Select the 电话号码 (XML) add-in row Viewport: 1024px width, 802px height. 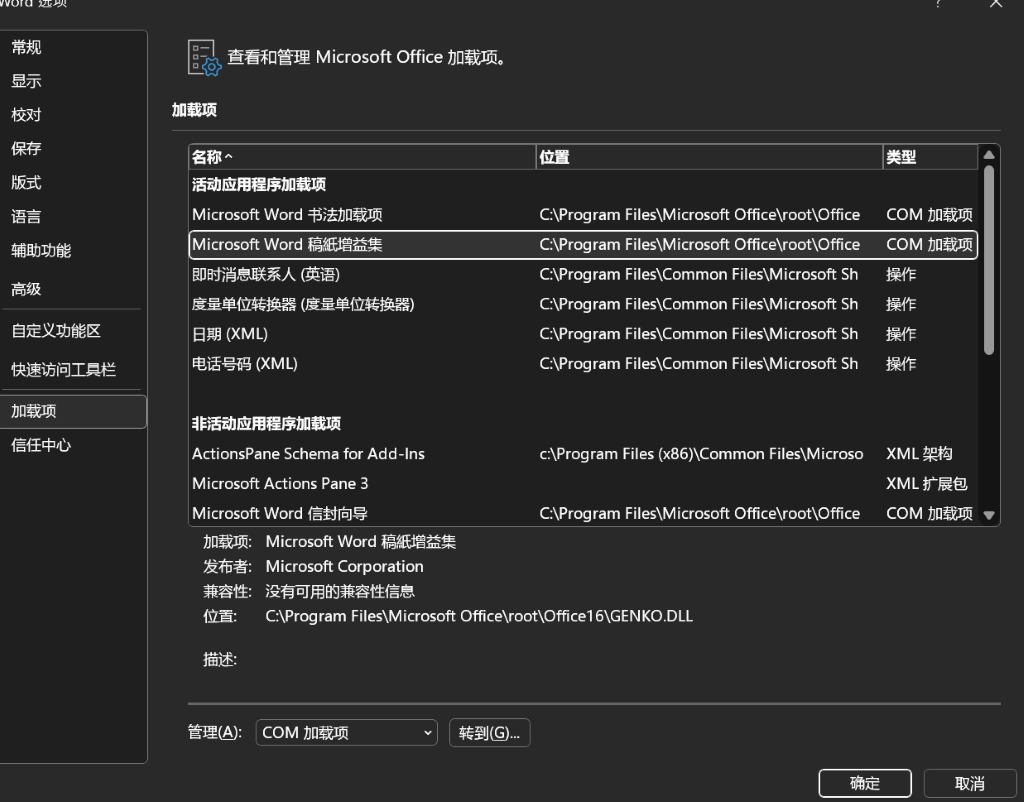click(x=583, y=364)
